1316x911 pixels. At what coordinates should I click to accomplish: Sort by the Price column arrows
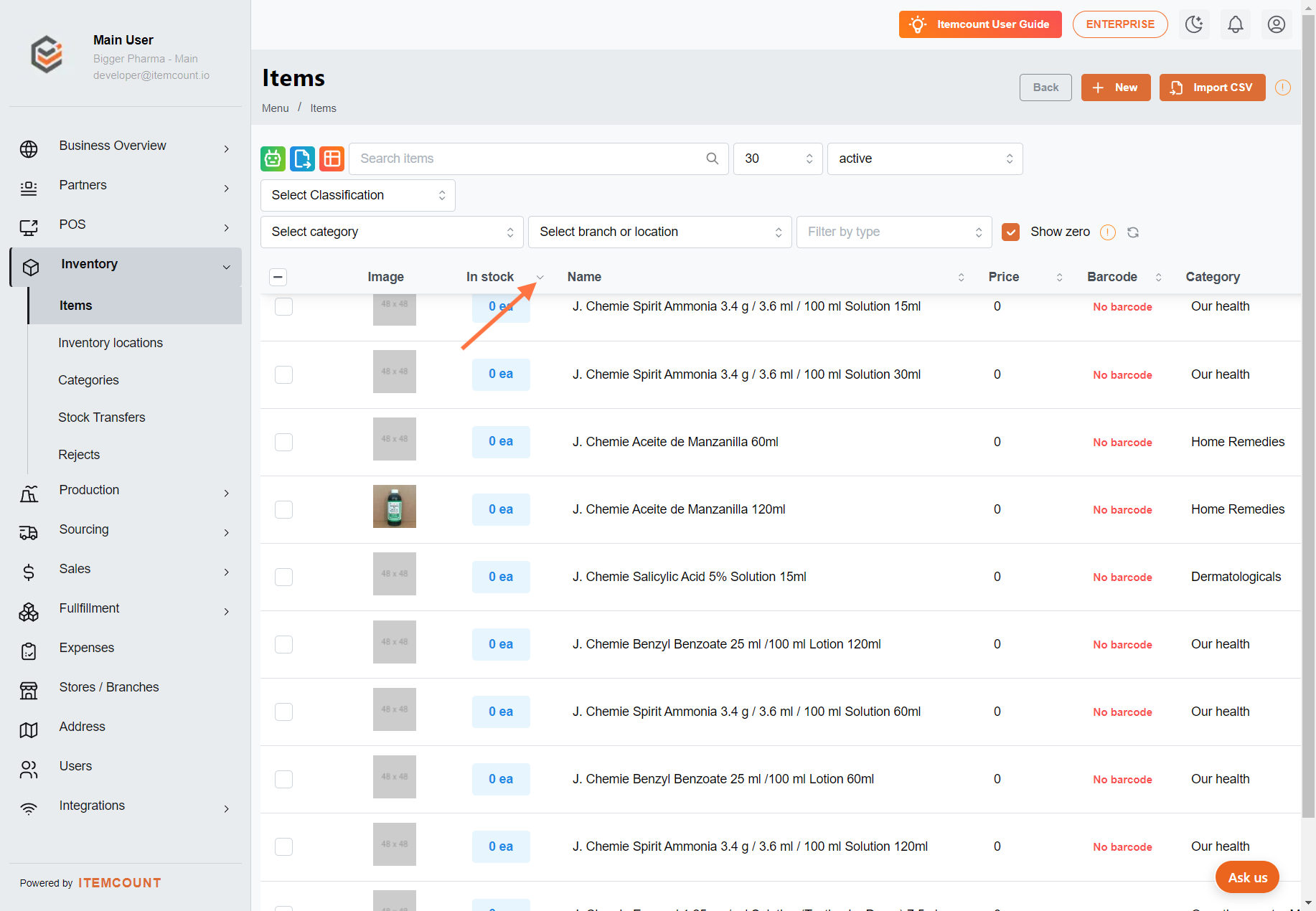pos(1060,278)
